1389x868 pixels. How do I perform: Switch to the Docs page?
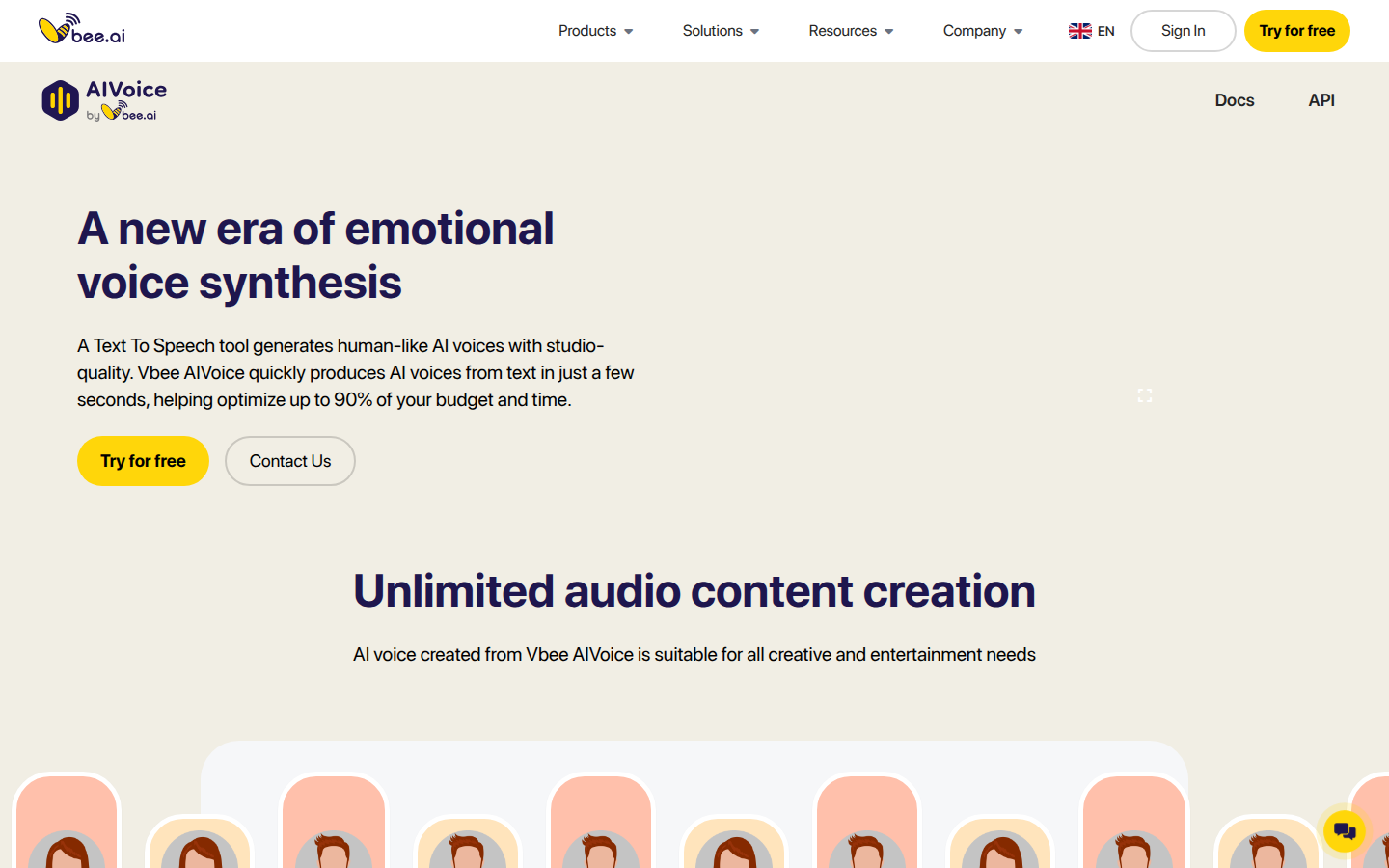[1234, 100]
